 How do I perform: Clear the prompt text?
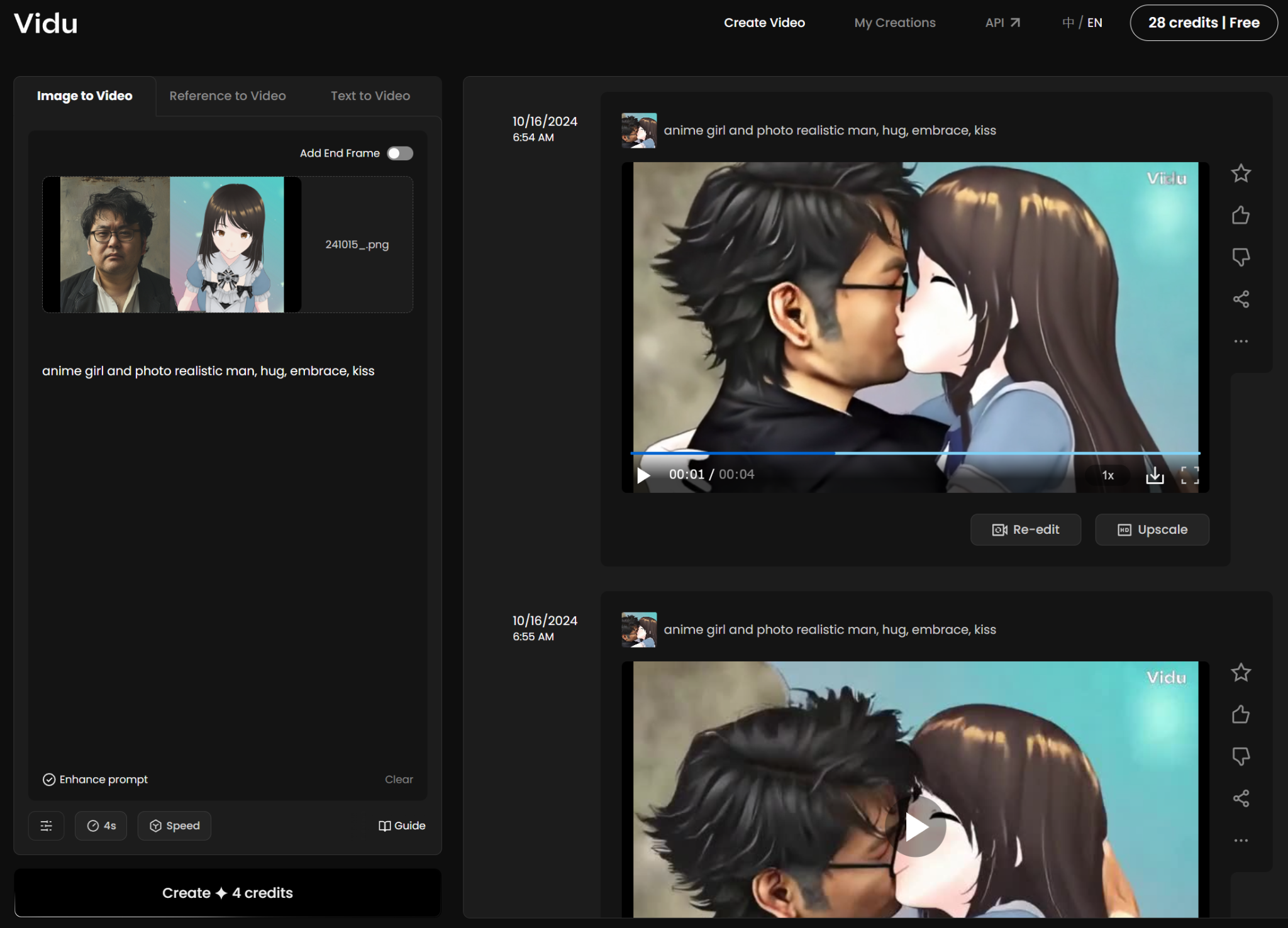[399, 780]
